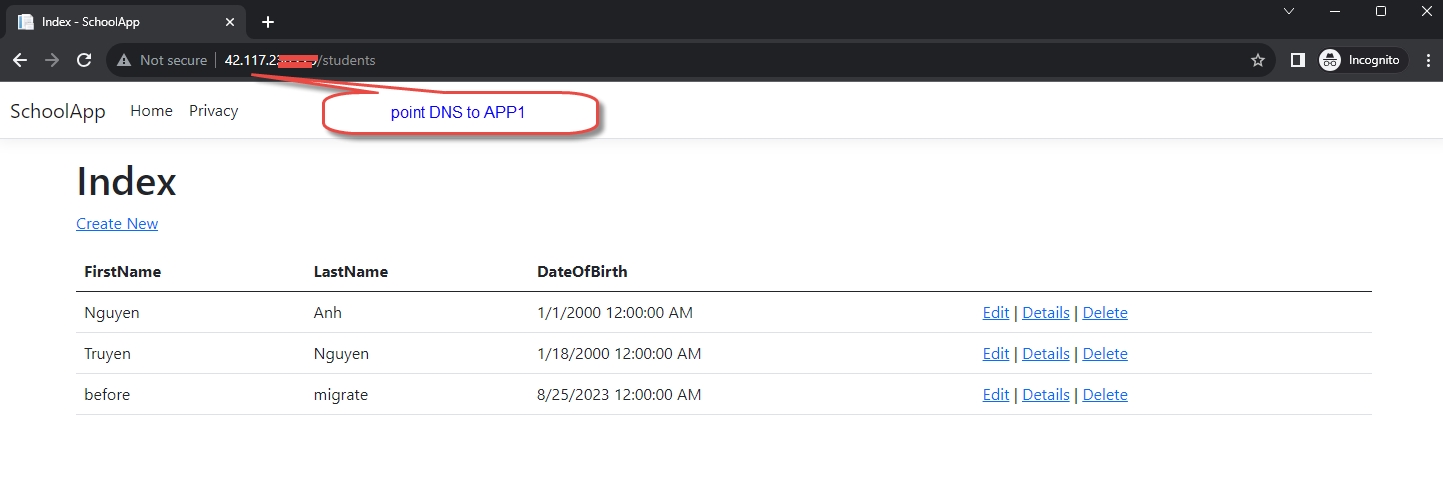Click the browser back arrow
This screenshot has width=1443, height=488.
coord(20,60)
